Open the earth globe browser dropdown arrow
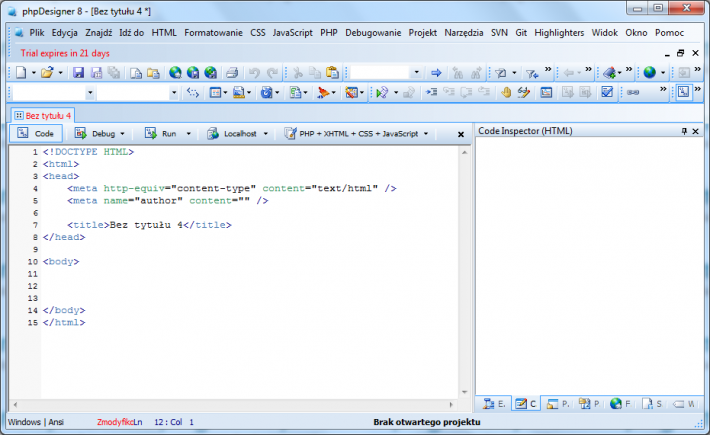Image resolution: width=710 pixels, height=435 pixels. tap(663, 73)
